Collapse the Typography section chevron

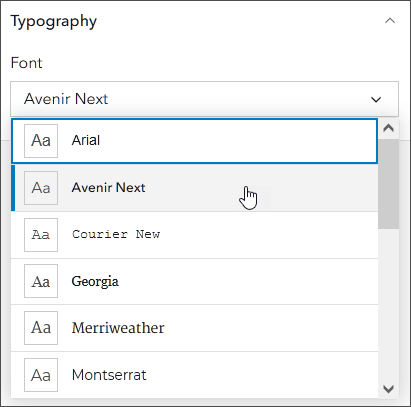pyautogui.click(x=390, y=21)
